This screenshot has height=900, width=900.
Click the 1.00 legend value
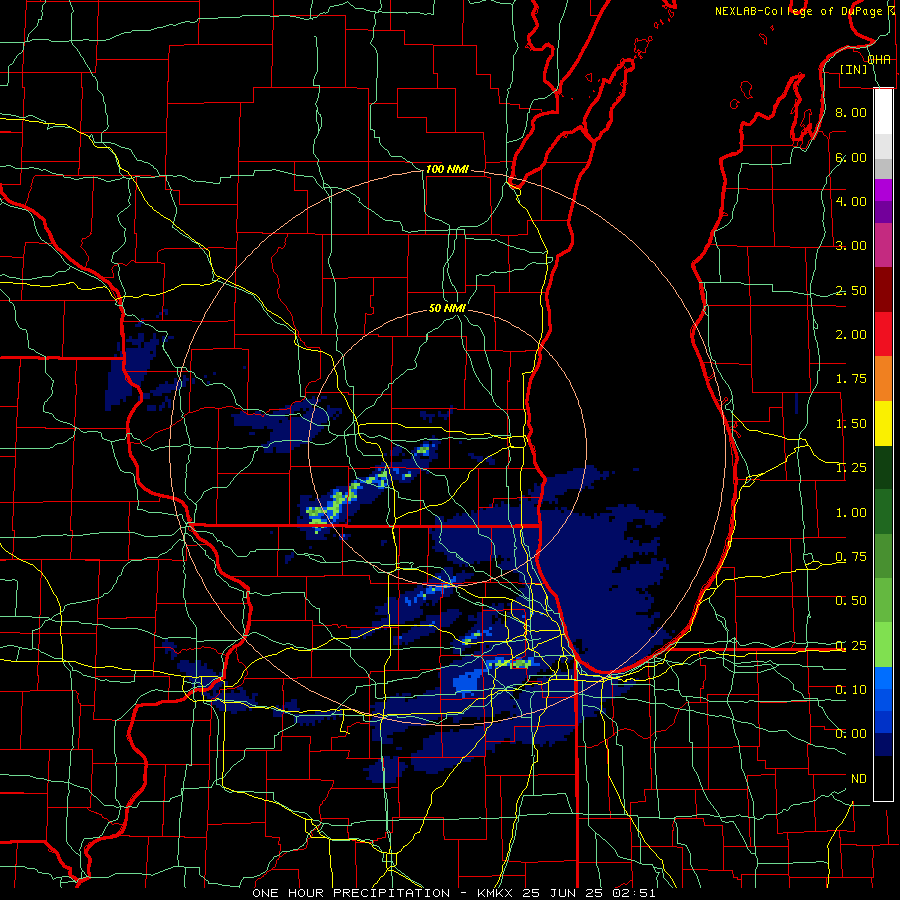[851, 513]
